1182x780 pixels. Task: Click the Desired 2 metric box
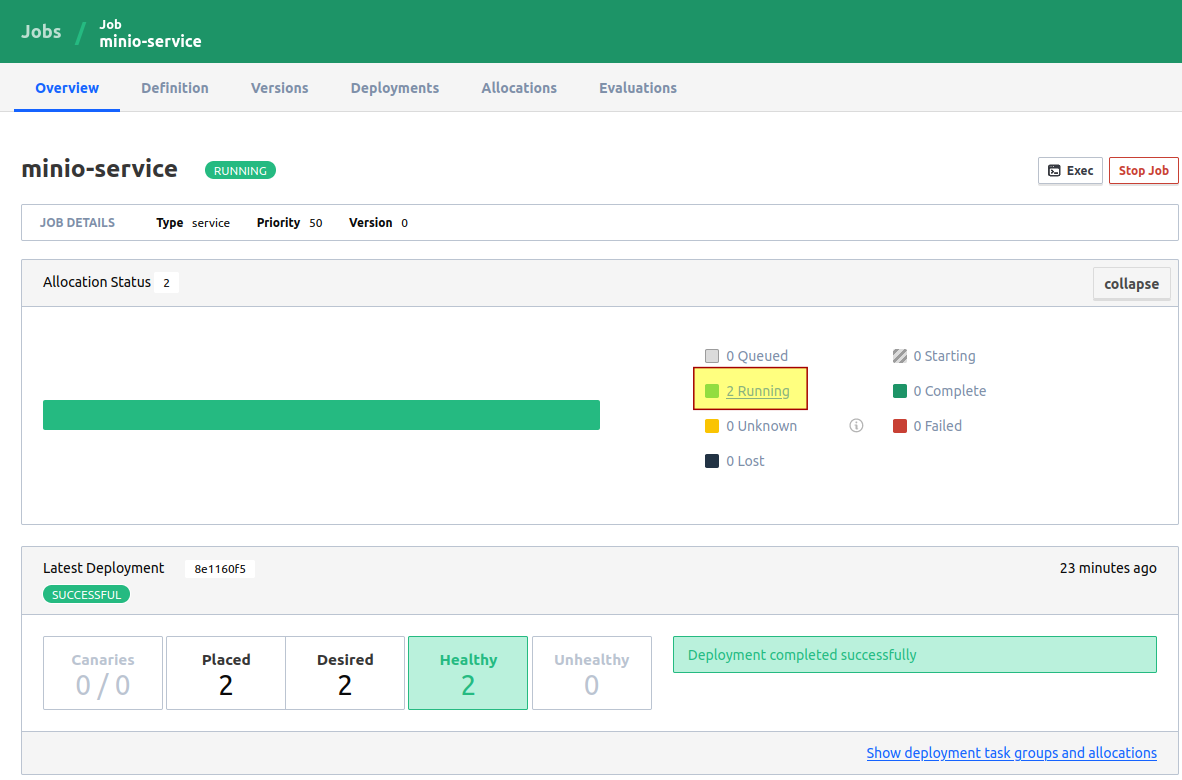pos(345,673)
